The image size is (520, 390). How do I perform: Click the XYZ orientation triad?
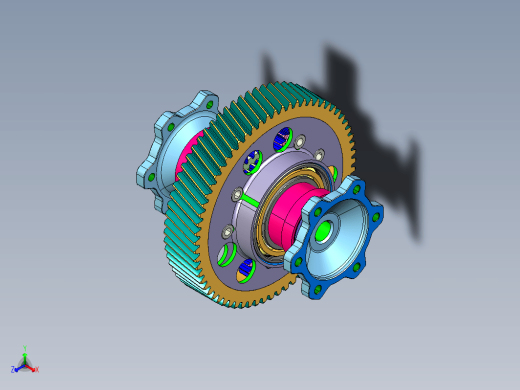pos(25,360)
